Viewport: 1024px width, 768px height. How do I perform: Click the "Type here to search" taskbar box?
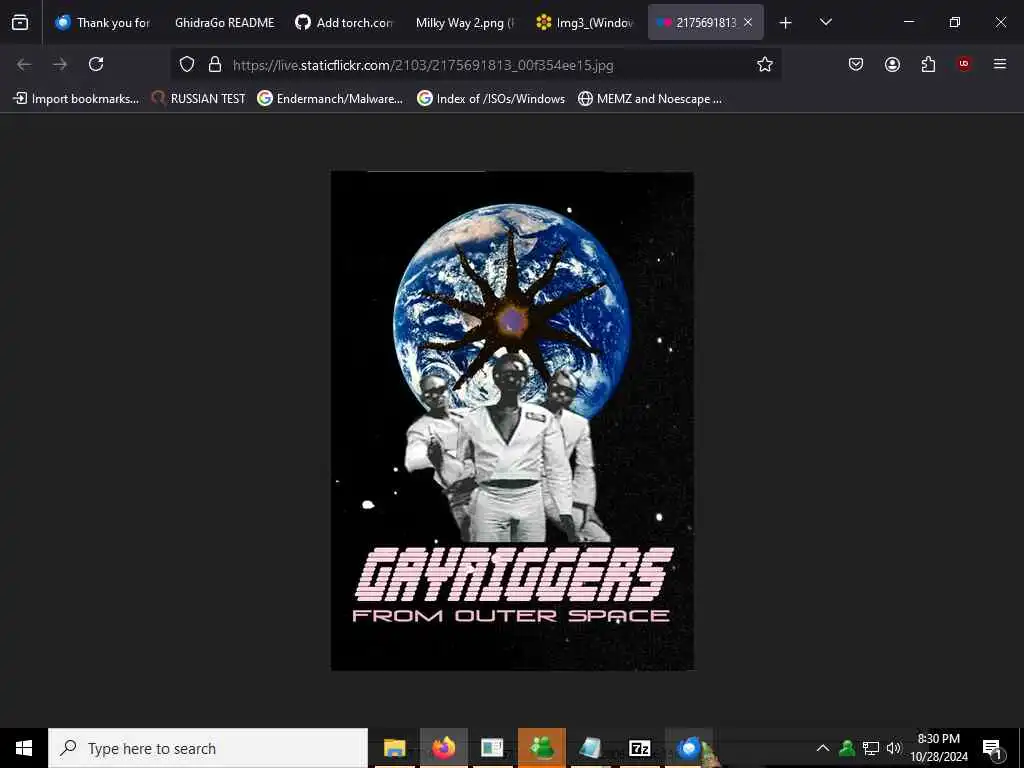(x=208, y=748)
